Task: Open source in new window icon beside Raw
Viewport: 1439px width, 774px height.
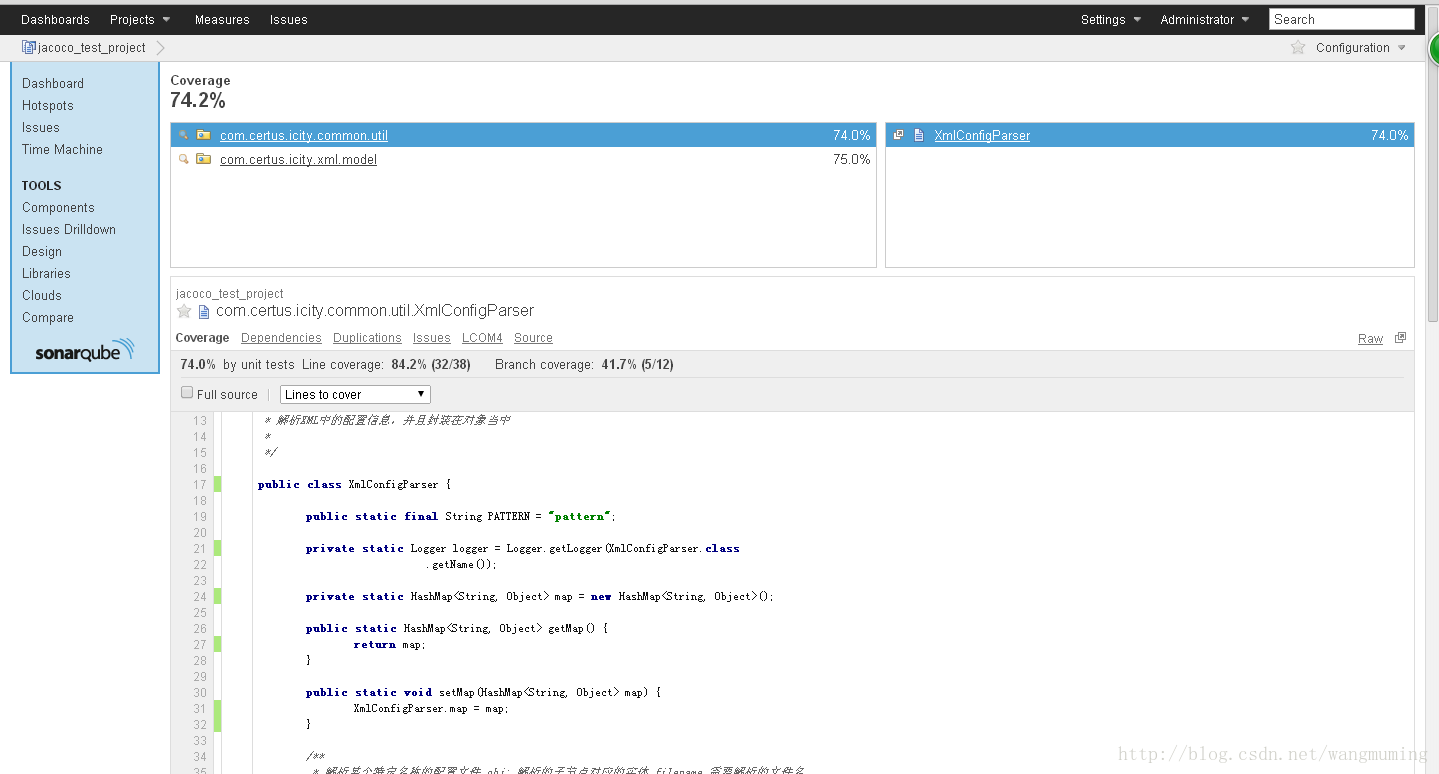Action: [1400, 338]
